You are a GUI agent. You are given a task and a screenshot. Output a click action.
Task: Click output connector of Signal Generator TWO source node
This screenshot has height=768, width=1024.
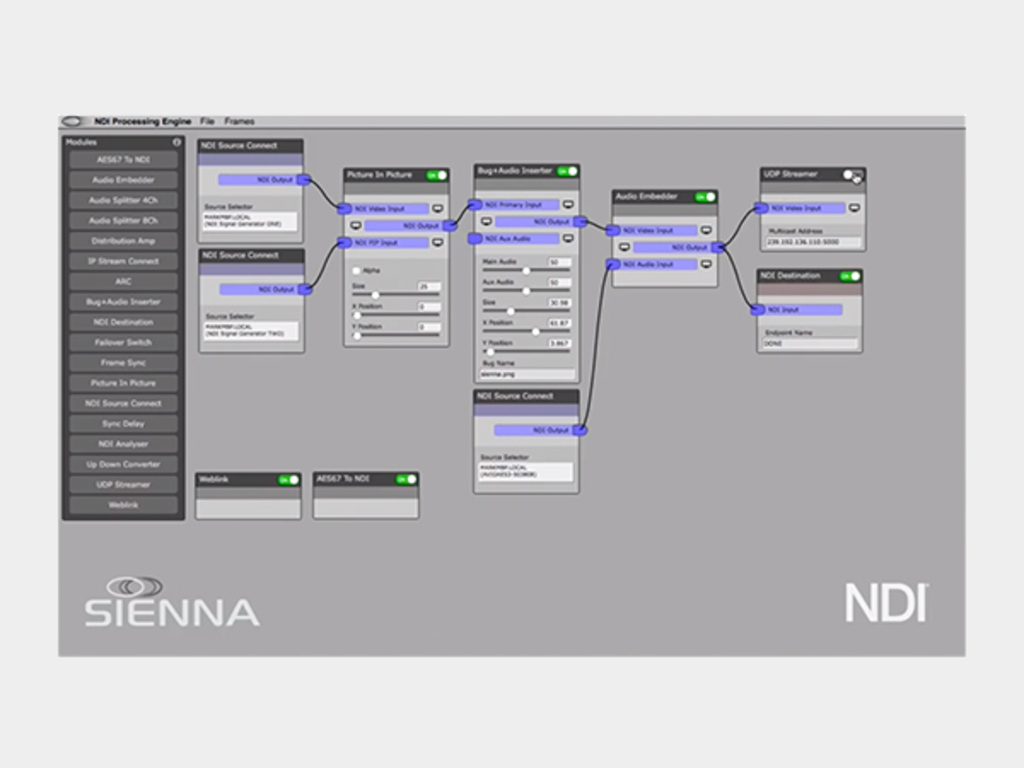305,289
